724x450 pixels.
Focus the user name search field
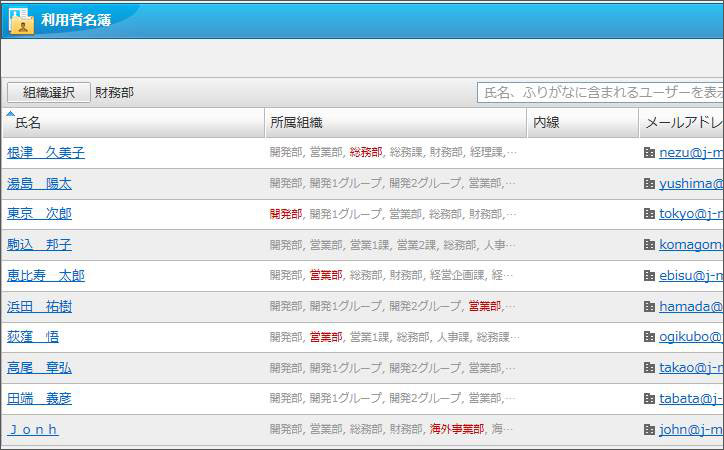pyautogui.click(x=600, y=92)
